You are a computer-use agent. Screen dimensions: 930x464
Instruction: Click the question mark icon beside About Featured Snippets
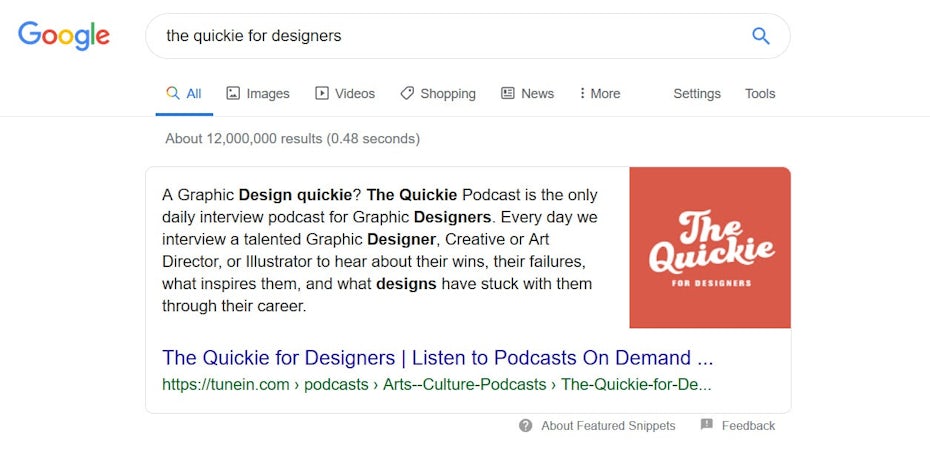coord(526,426)
